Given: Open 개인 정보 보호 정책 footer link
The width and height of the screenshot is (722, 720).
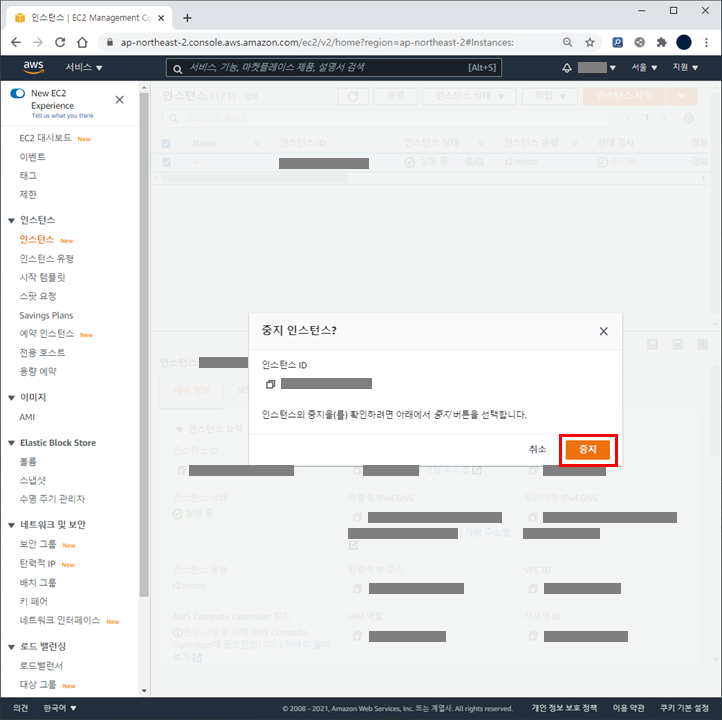Looking at the screenshot, I should tap(565, 708).
